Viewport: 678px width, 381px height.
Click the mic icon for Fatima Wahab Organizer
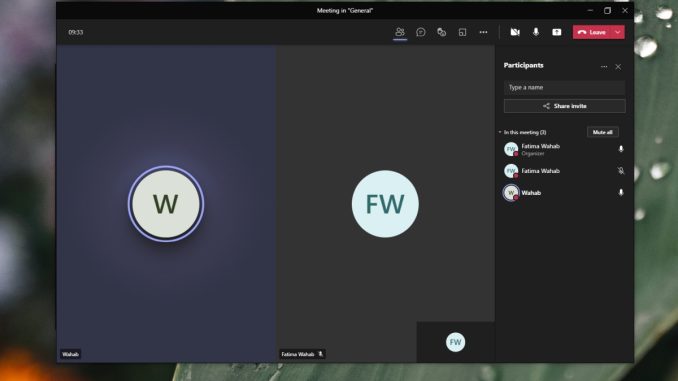coord(621,149)
